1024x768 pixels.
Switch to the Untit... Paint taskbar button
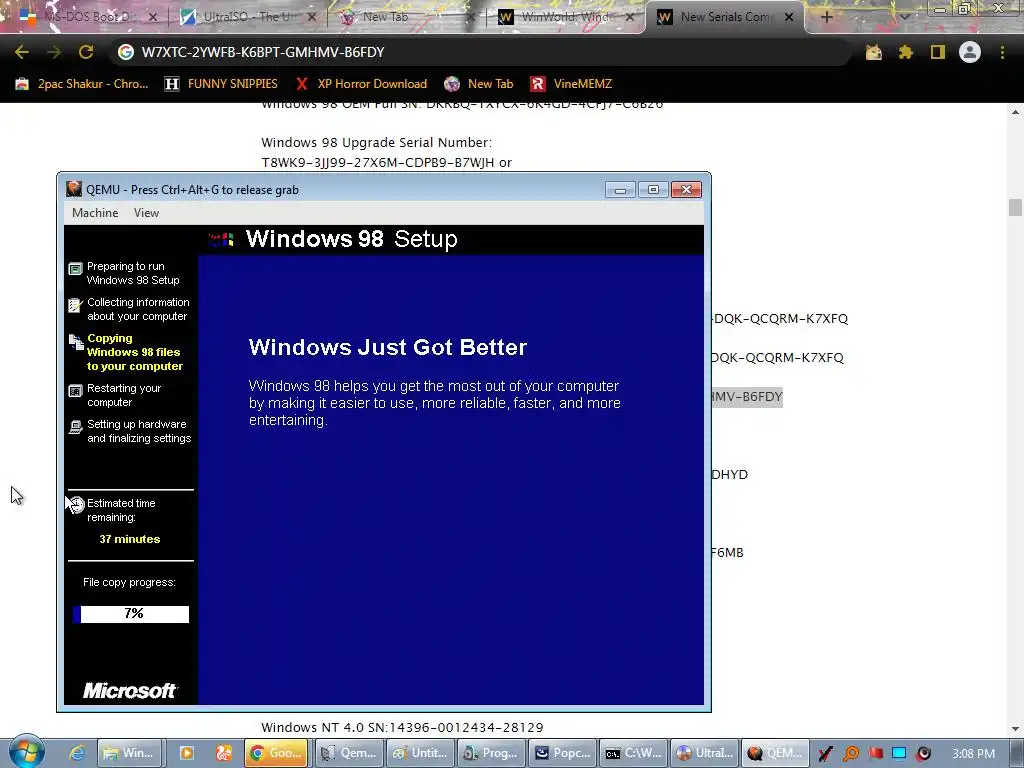(421, 753)
